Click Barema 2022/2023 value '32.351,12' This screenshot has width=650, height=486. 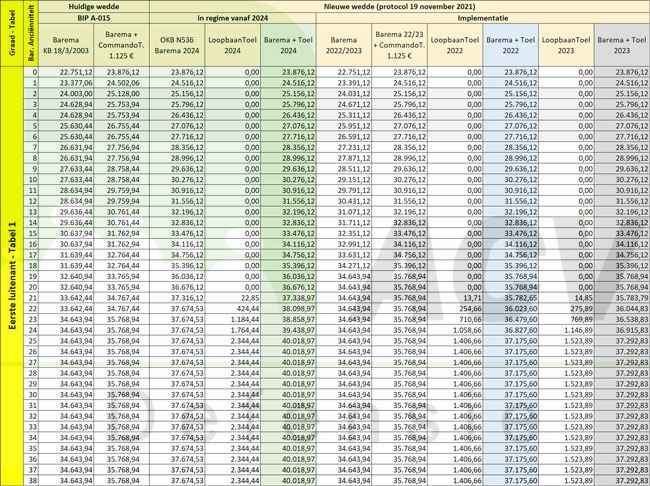354,233
